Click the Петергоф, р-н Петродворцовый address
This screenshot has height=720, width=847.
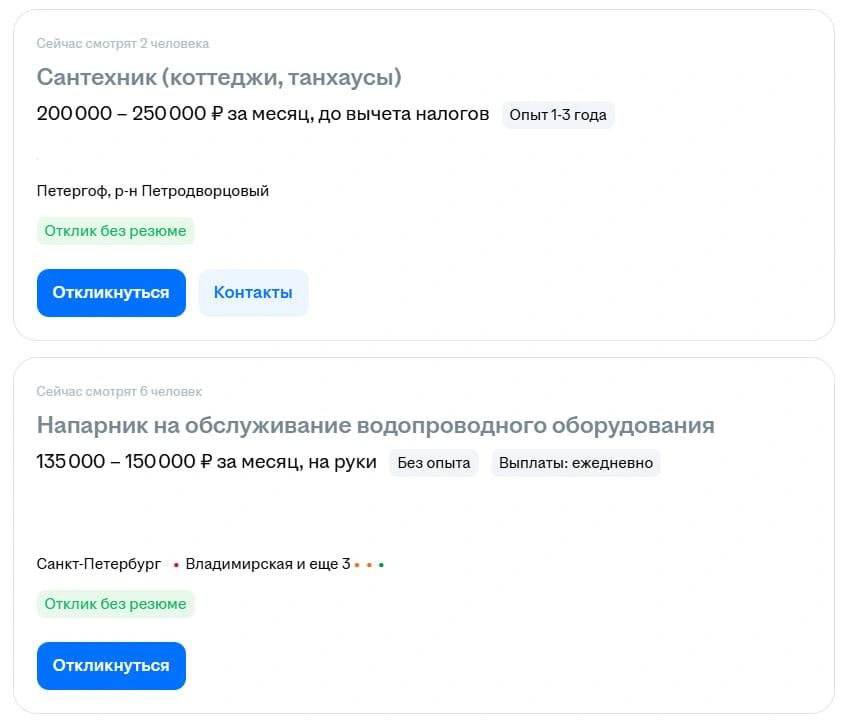[x=153, y=191]
